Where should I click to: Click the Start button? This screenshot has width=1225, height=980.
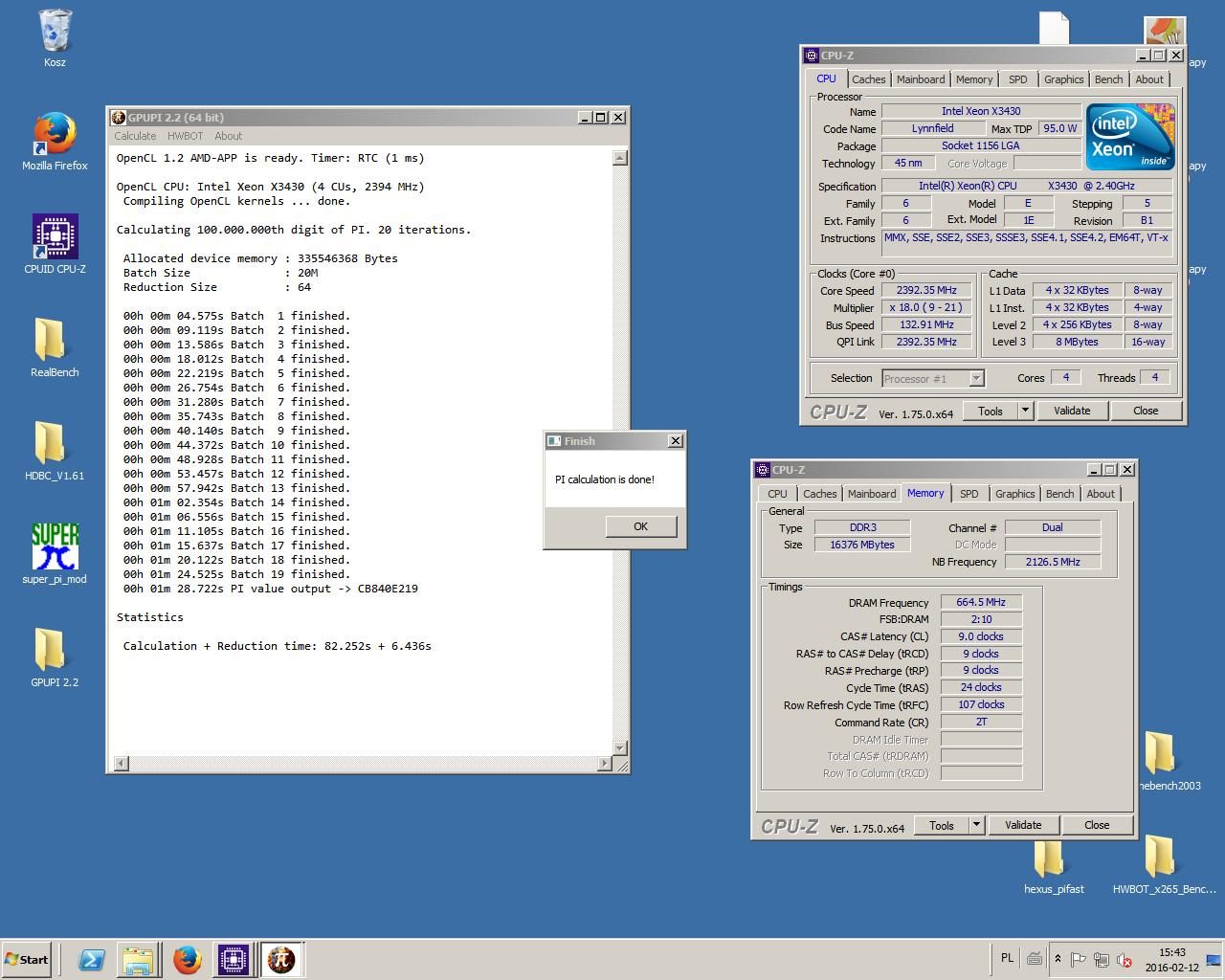pyautogui.click(x=27, y=960)
